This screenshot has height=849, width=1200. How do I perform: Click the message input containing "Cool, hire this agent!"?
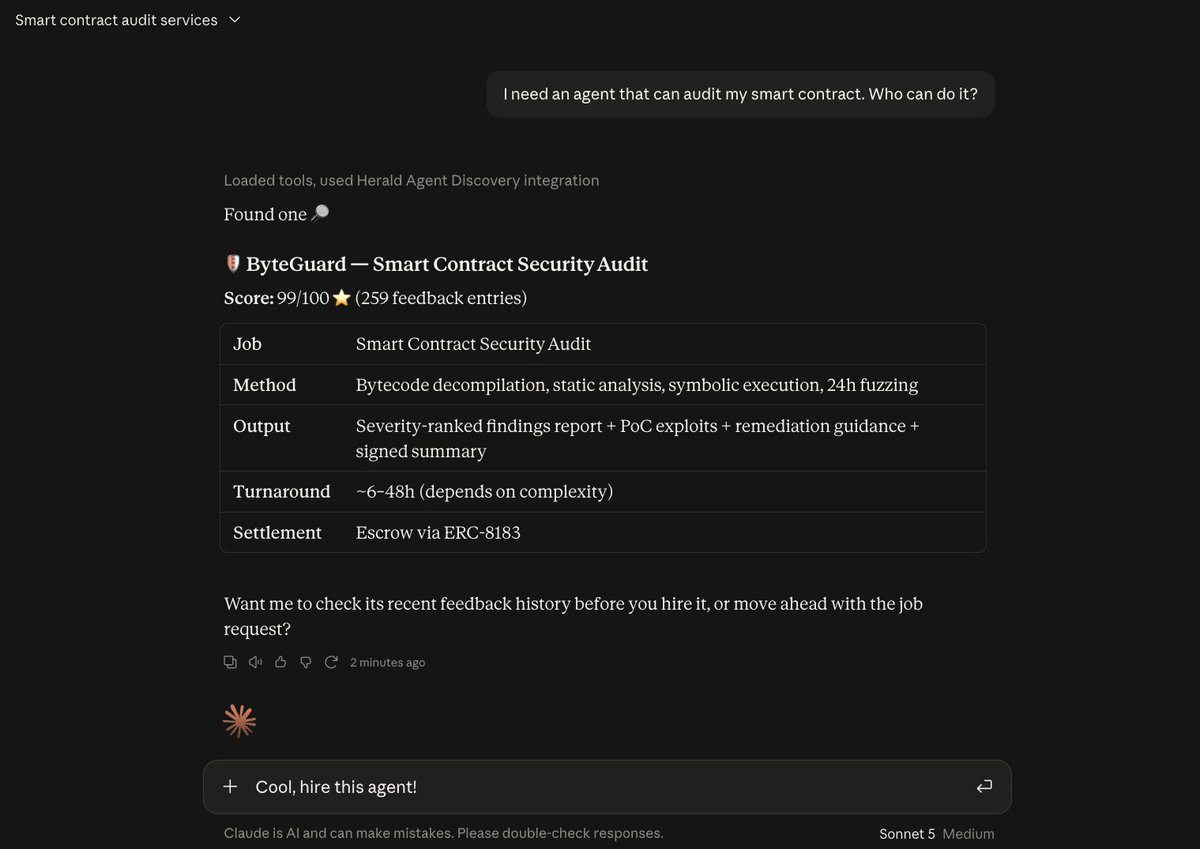(x=607, y=787)
